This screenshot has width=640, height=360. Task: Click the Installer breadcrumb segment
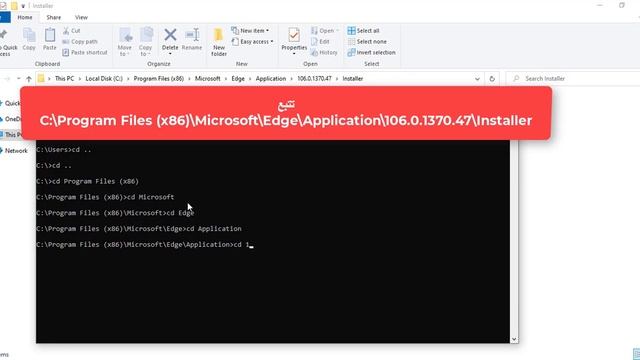click(x=353, y=79)
